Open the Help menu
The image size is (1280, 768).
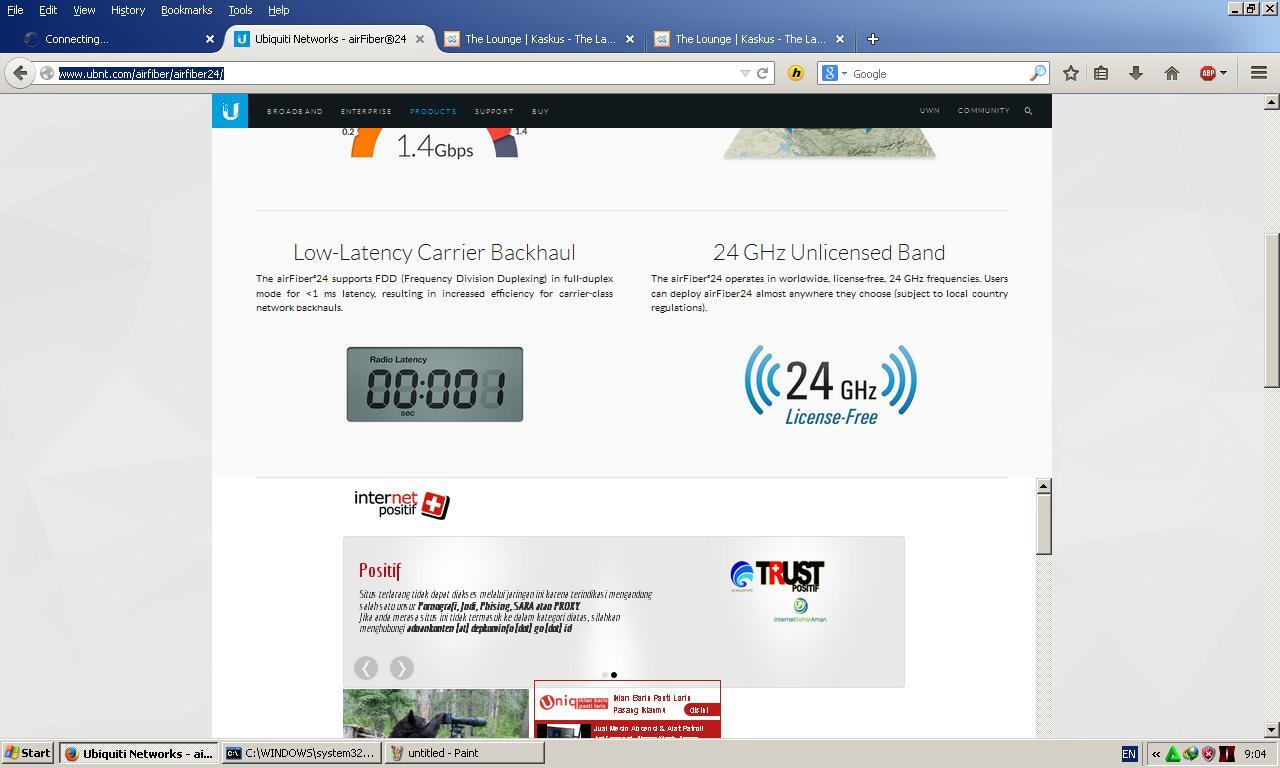(278, 10)
